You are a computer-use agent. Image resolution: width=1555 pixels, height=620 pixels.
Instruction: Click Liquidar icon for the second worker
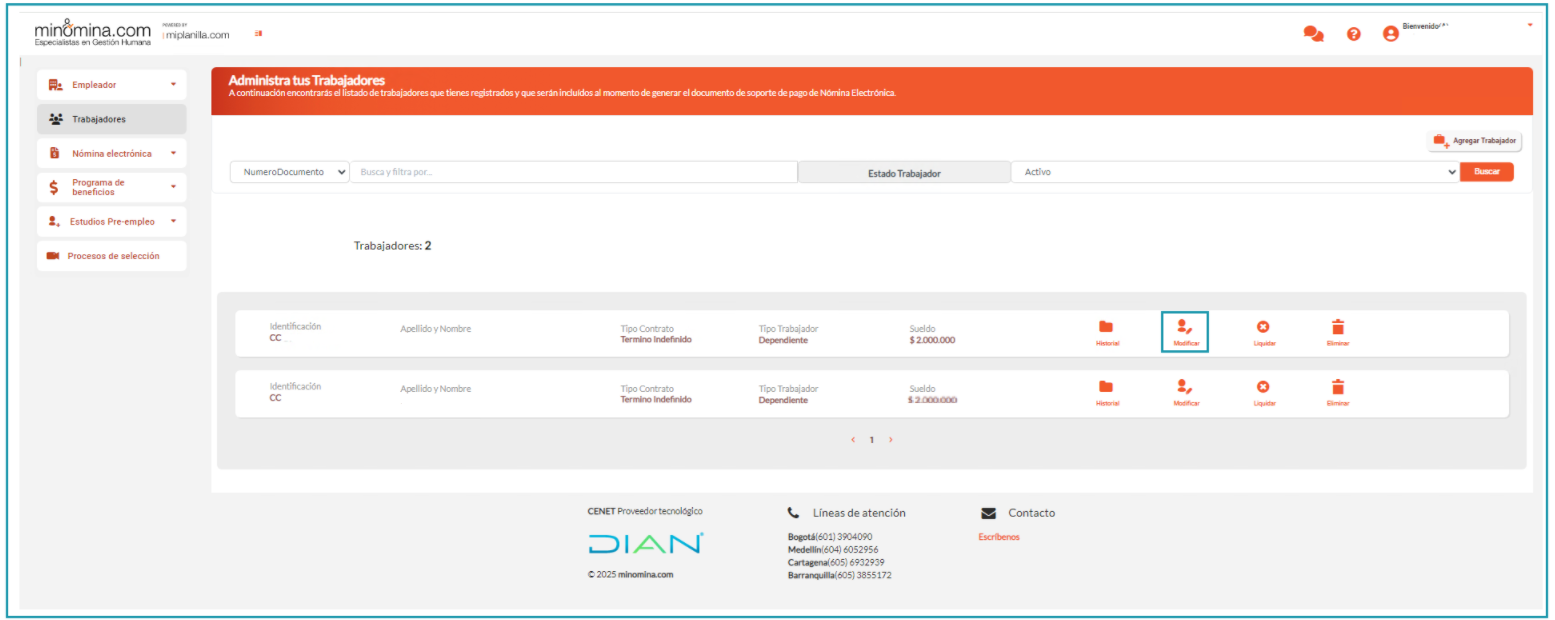pyautogui.click(x=1263, y=387)
